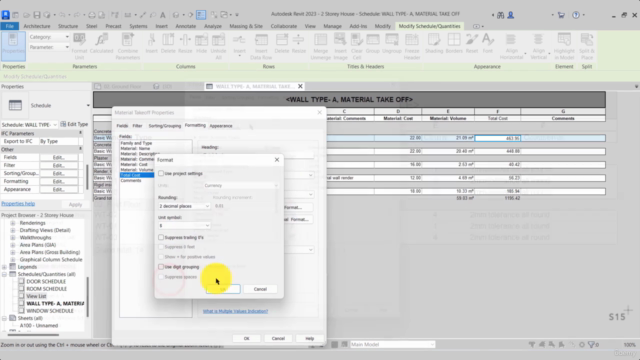Screen dimensions: 640x360
Task: Click the Sign In user icon
Action: pos(511,15)
